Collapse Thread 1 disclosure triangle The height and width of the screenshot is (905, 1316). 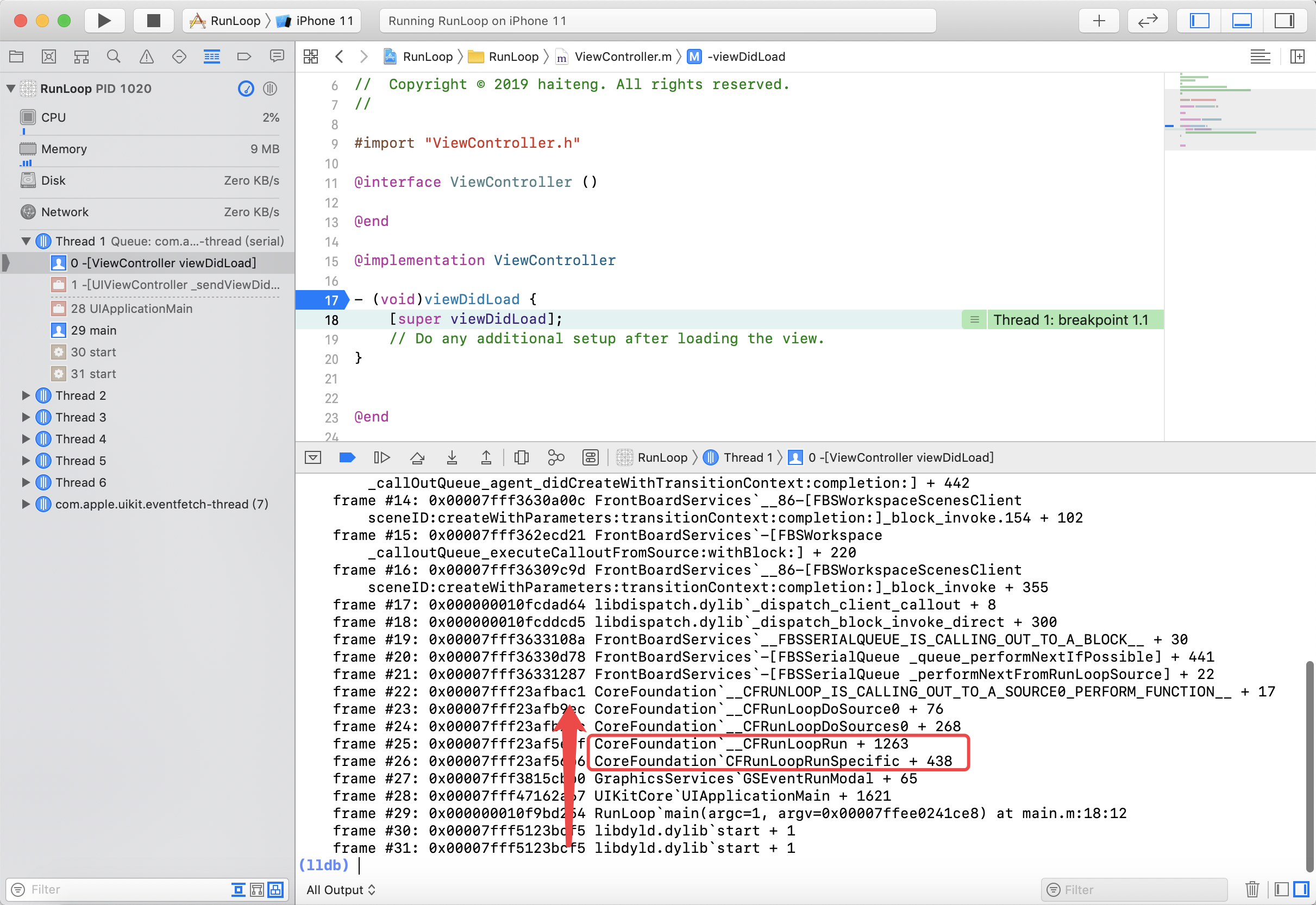[x=26, y=242]
